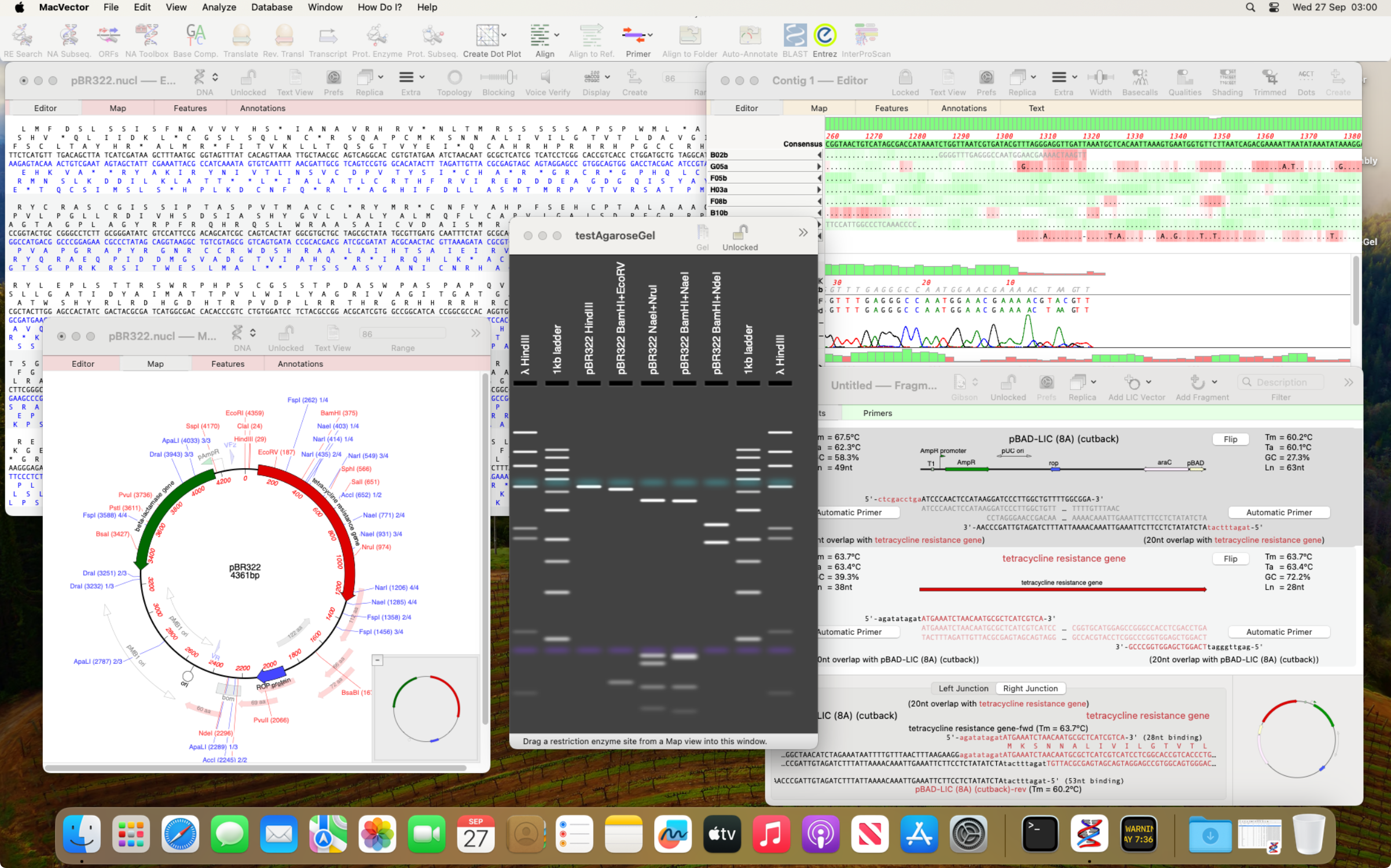Expand the Primer toolbar dropdown arrow

coord(651,35)
